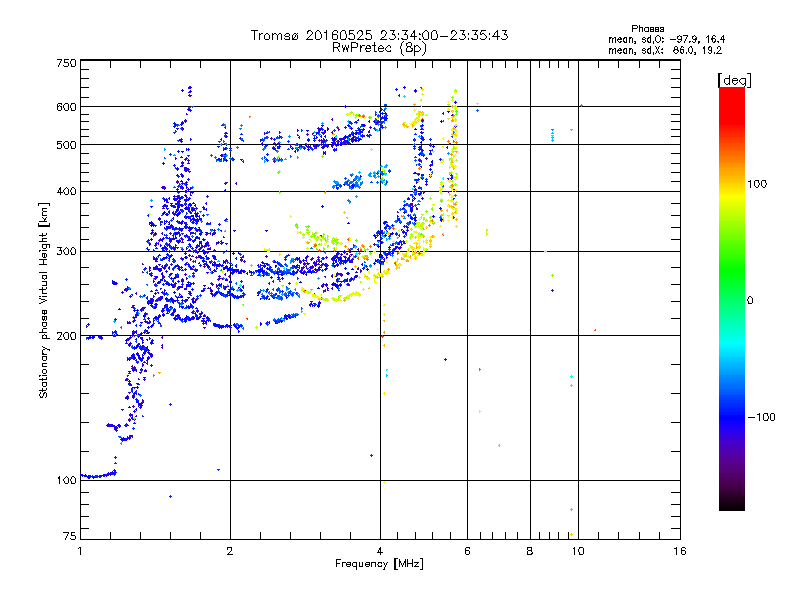This screenshot has width=800, height=600.
Task: Click the x-axis tick label '1'
Action: coord(80,551)
